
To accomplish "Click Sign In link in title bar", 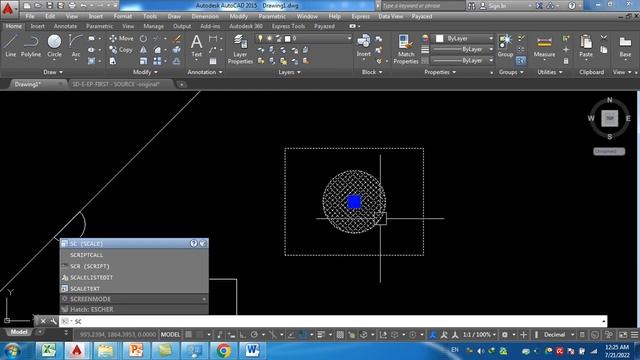I will (497, 6).
